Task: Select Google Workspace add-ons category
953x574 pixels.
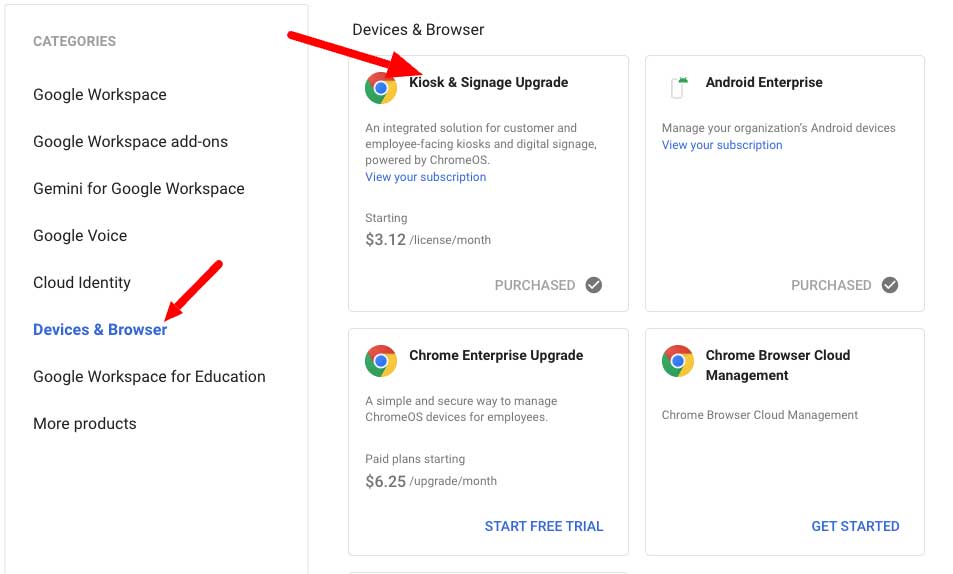Action: (130, 142)
